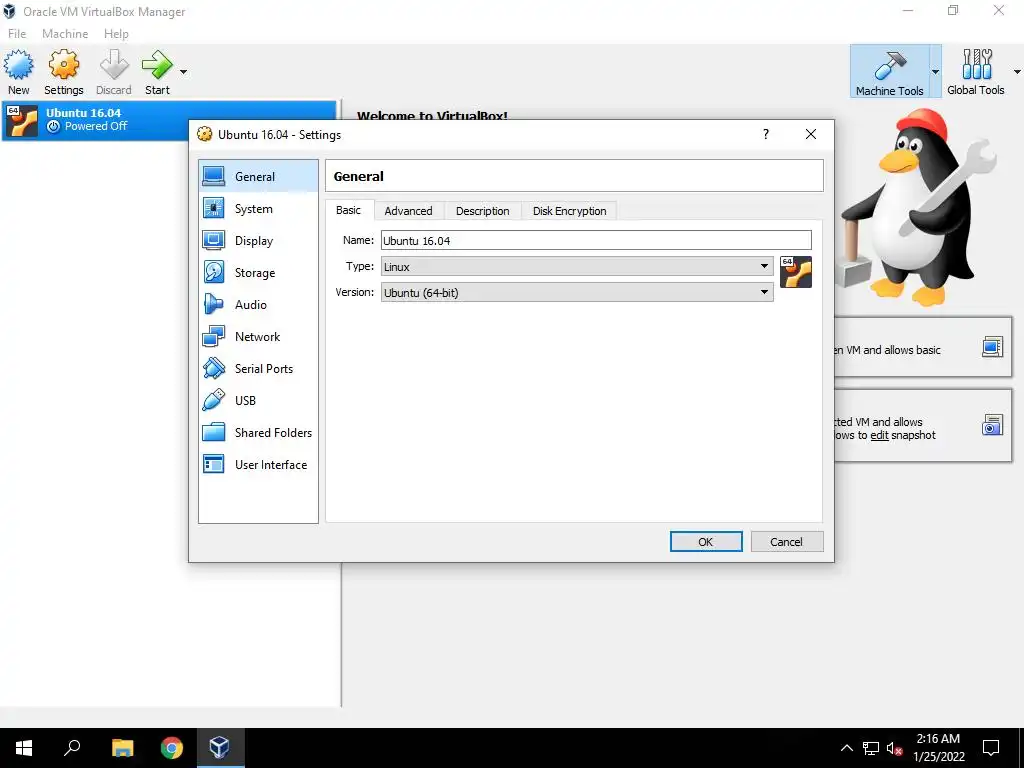Open the File menu
The width and height of the screenshot is (1024, 768).
point(17,34)
